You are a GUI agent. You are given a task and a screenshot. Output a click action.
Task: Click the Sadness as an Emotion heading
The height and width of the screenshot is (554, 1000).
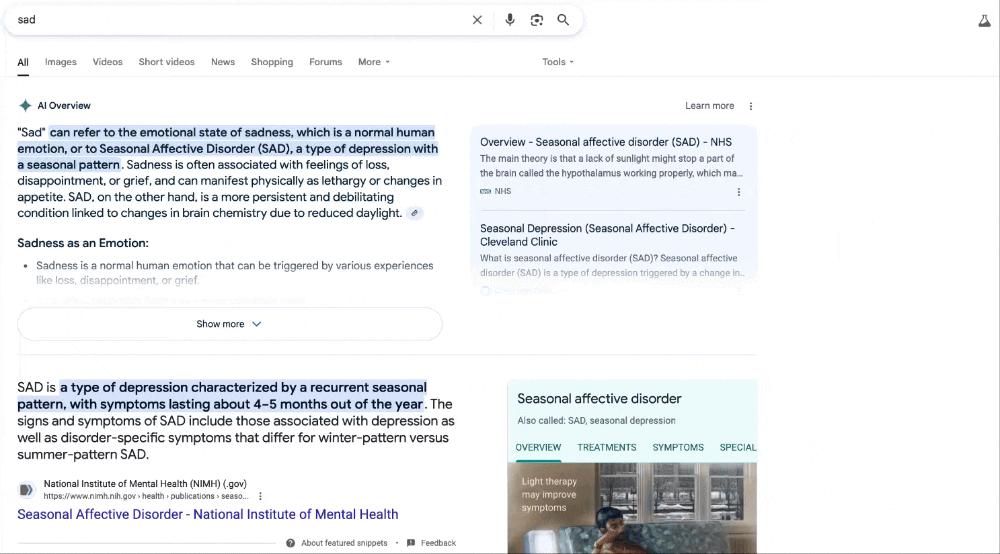pyautogui.click(x=83, y=243)
